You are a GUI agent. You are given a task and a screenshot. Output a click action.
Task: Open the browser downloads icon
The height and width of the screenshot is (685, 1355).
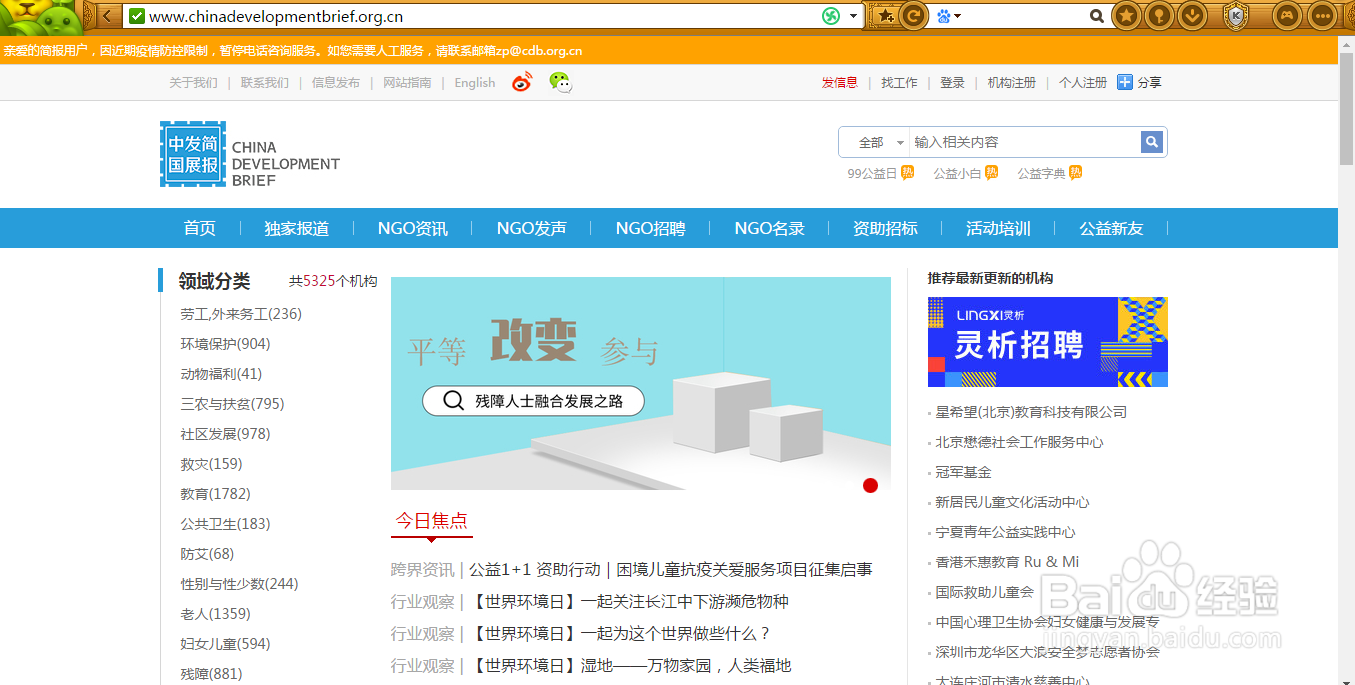[1192, 15]
